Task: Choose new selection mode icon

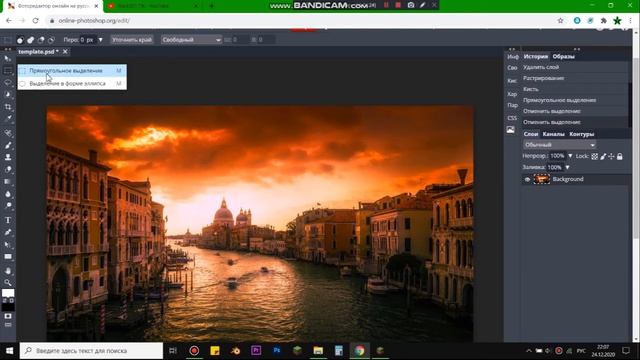Action: [20, 40]
